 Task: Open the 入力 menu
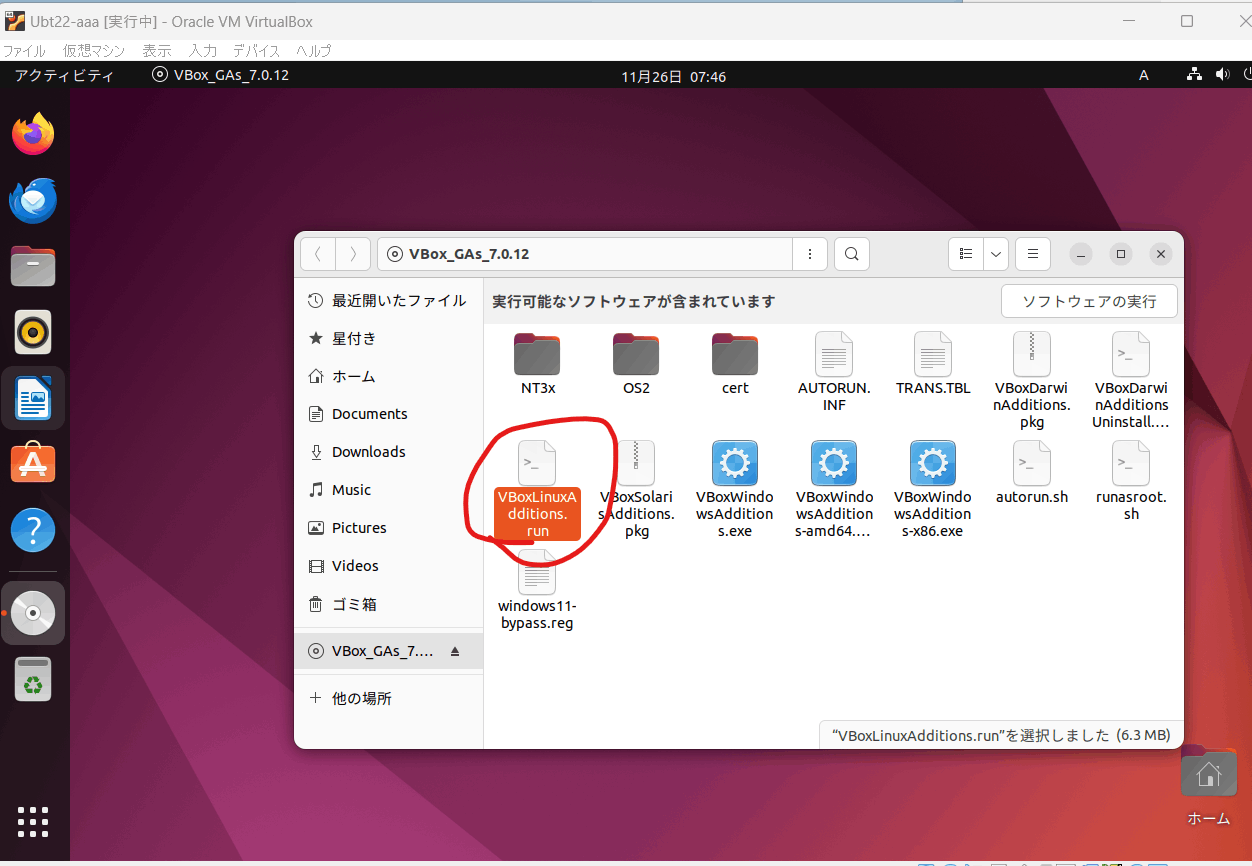click(x=203, y=50)
